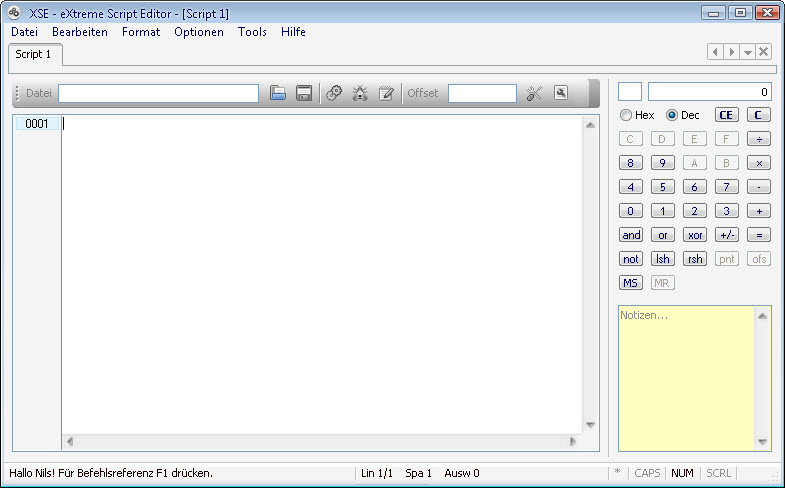
Task: Click 'Lin 1/1' in status bar
Action: click(x=376, y=473)
